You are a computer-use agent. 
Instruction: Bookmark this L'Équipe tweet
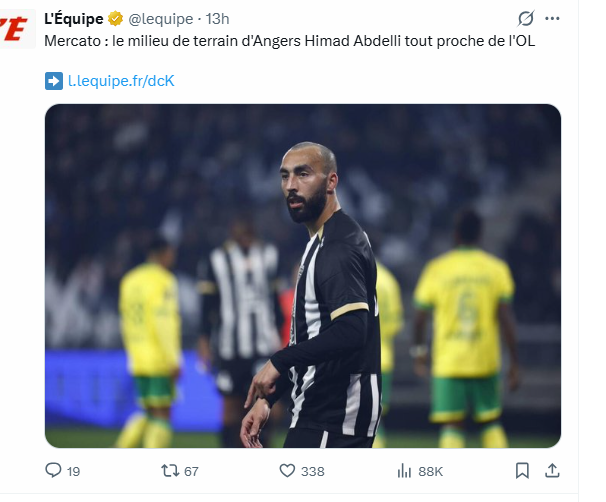tap(522, 470)
